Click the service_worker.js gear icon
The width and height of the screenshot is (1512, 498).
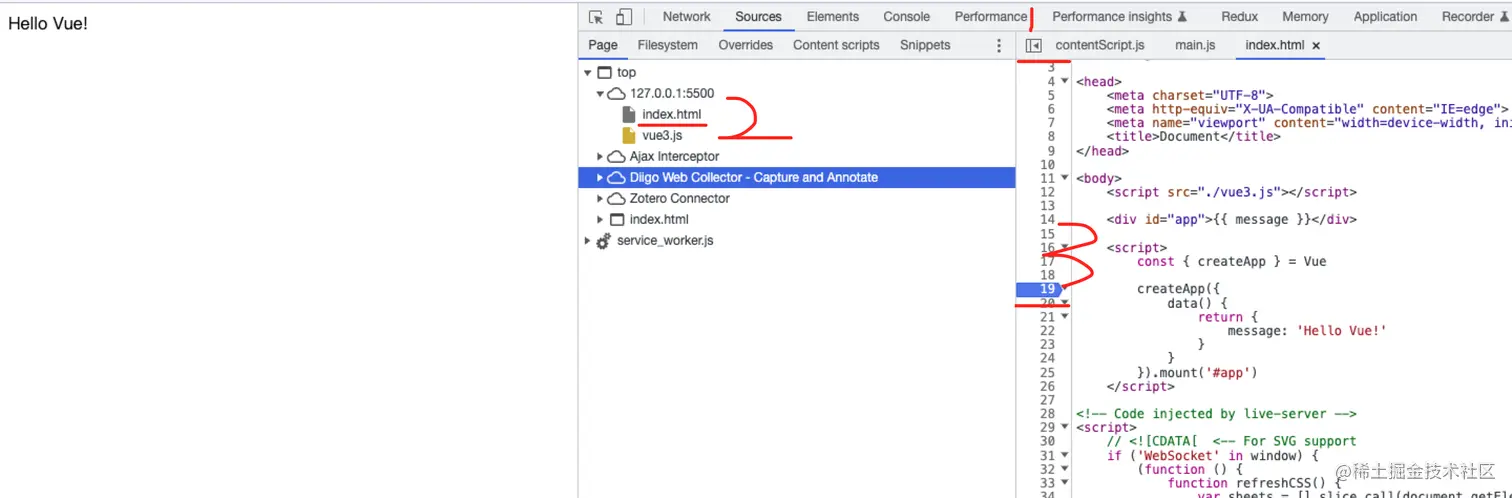click(603, 241)
